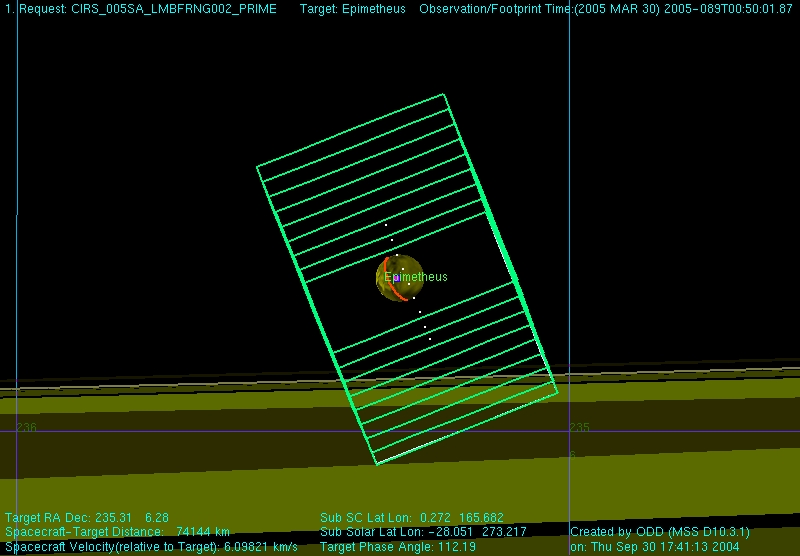This screenshot has width=800, height=556.
Task: Select the Epimetheus name label
Action: click(x=416, y=277)
